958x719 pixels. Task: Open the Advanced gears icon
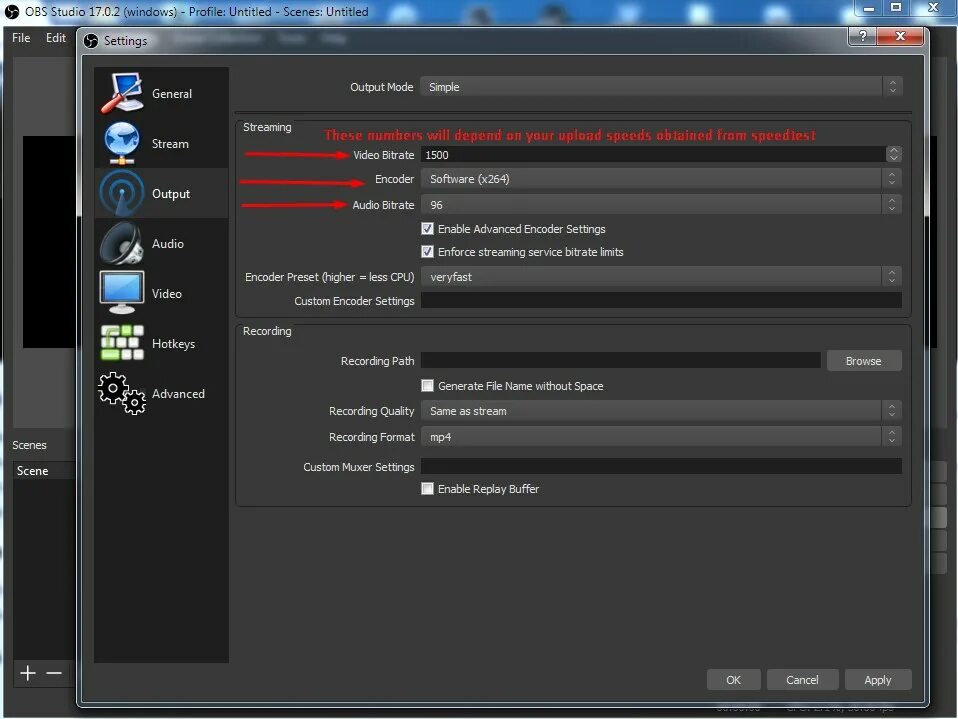point(122,393)
